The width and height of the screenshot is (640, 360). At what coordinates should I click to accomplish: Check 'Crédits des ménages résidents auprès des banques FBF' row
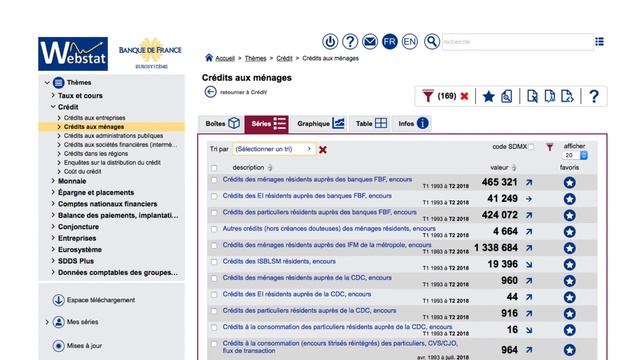coord(214,180)
